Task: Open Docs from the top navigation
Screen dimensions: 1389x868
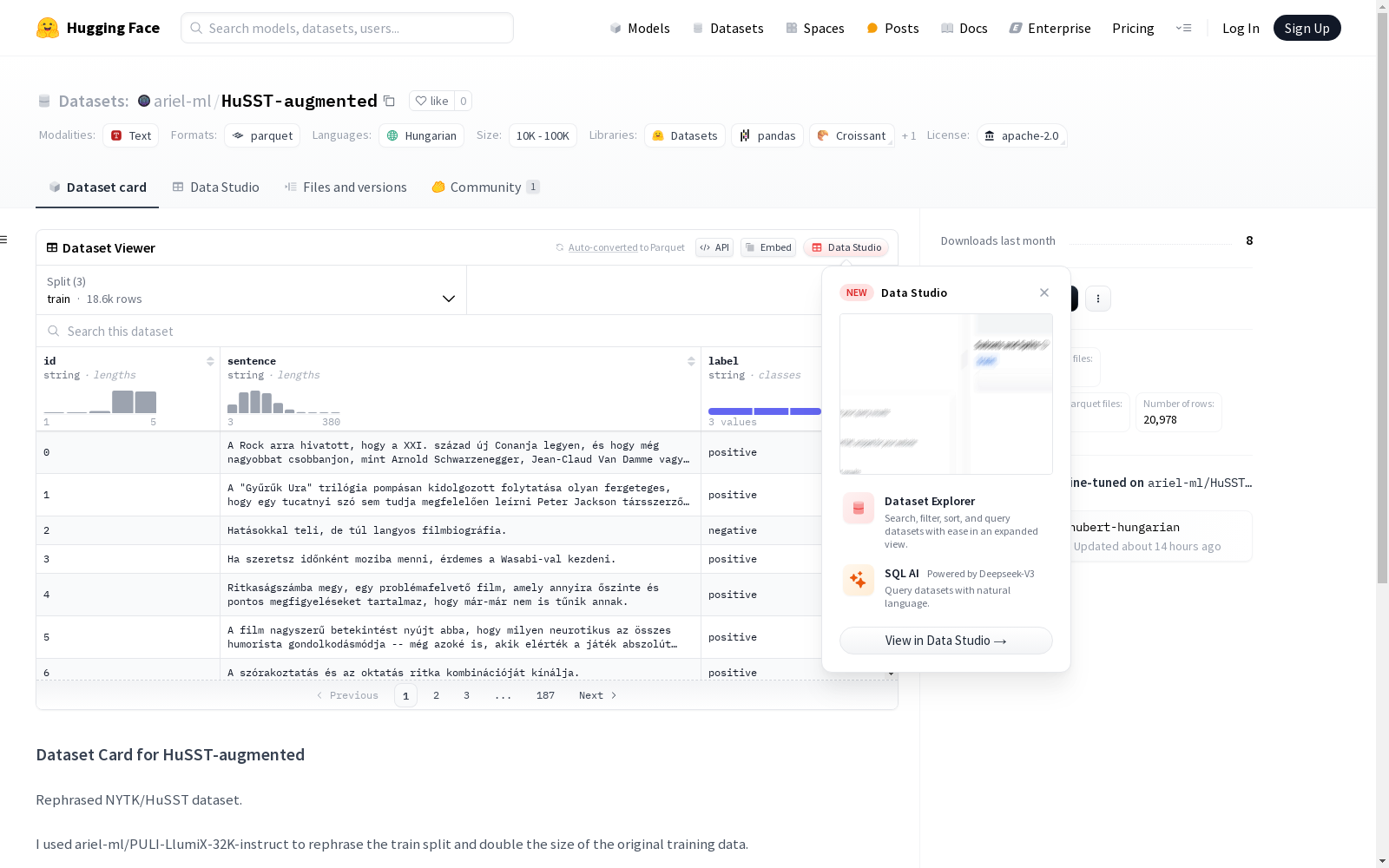Action: pos(964,29)
